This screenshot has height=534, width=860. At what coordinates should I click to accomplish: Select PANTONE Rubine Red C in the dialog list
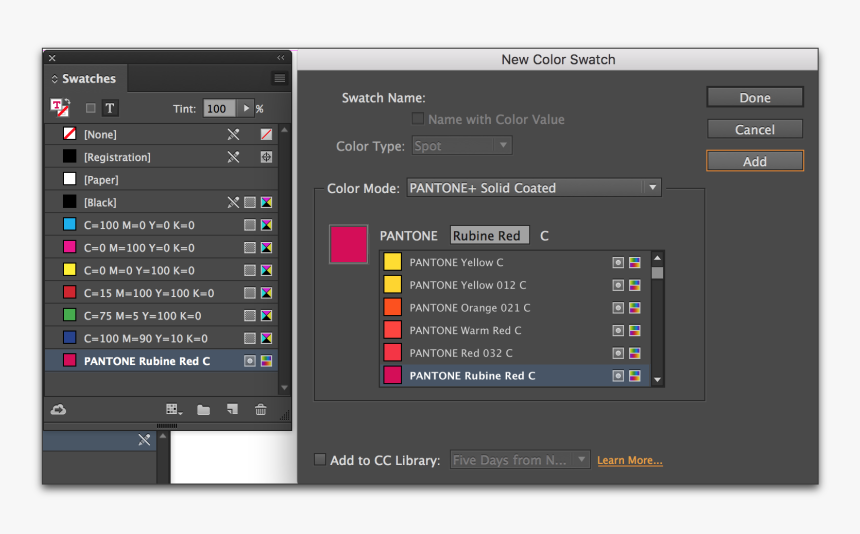(x=515, y=376)
